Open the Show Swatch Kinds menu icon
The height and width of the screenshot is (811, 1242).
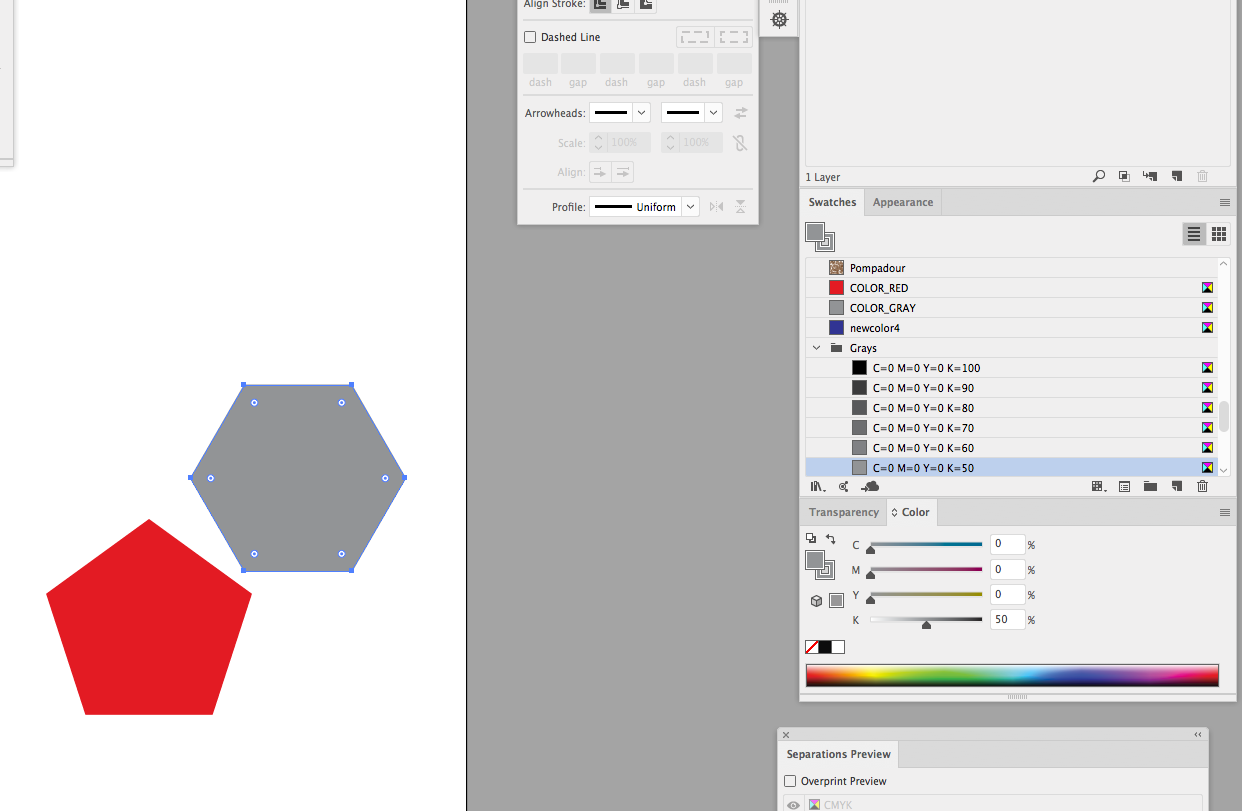[x=1098, y=486]
